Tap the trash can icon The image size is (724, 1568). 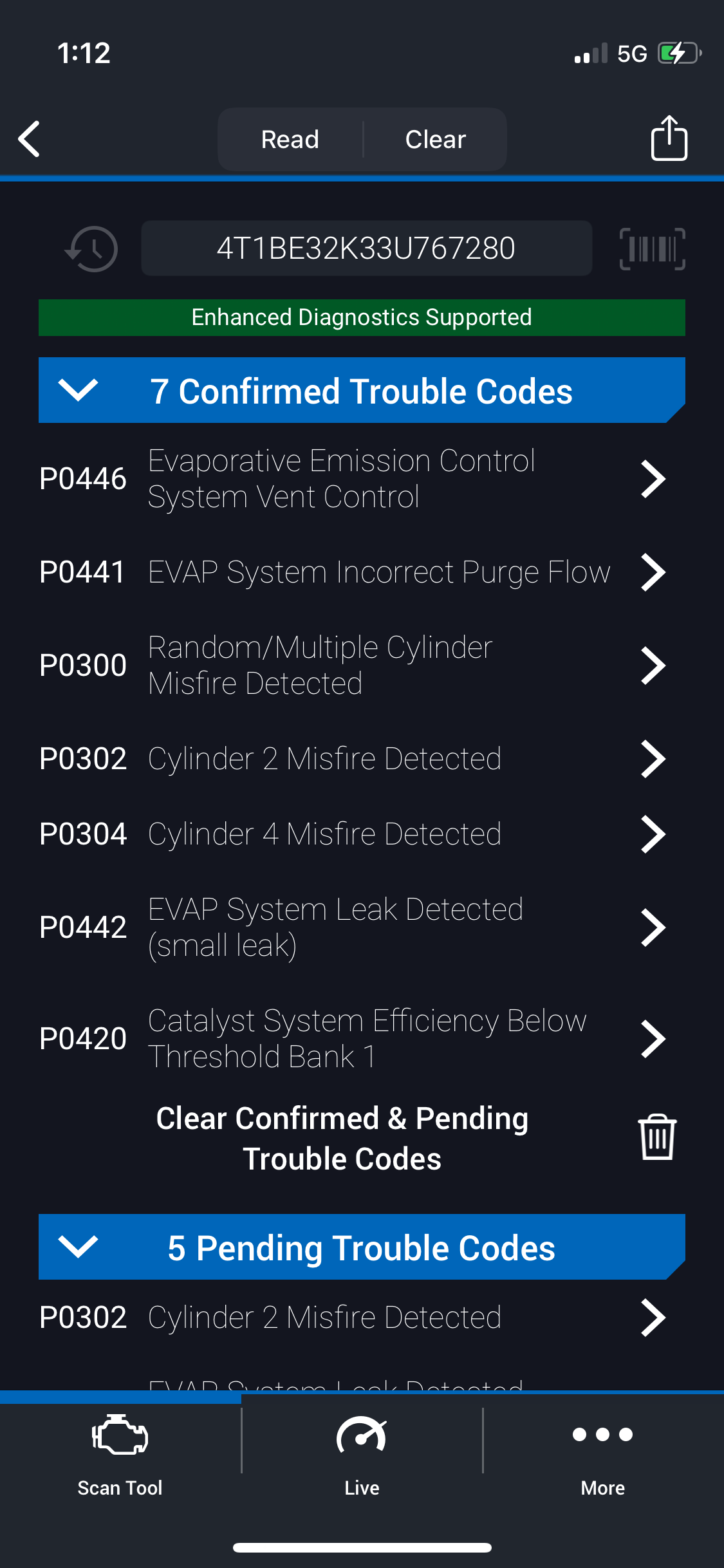(x=656, y=1137)
